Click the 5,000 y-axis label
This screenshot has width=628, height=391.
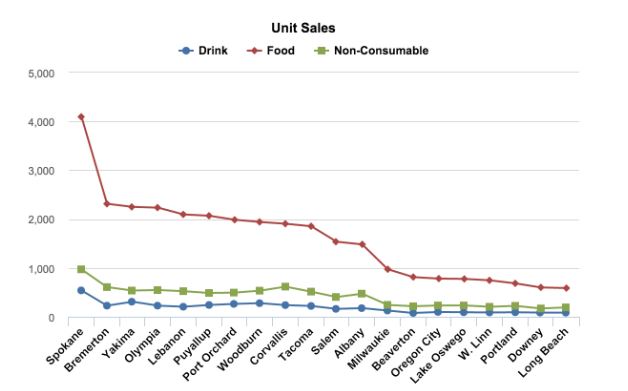42,74
